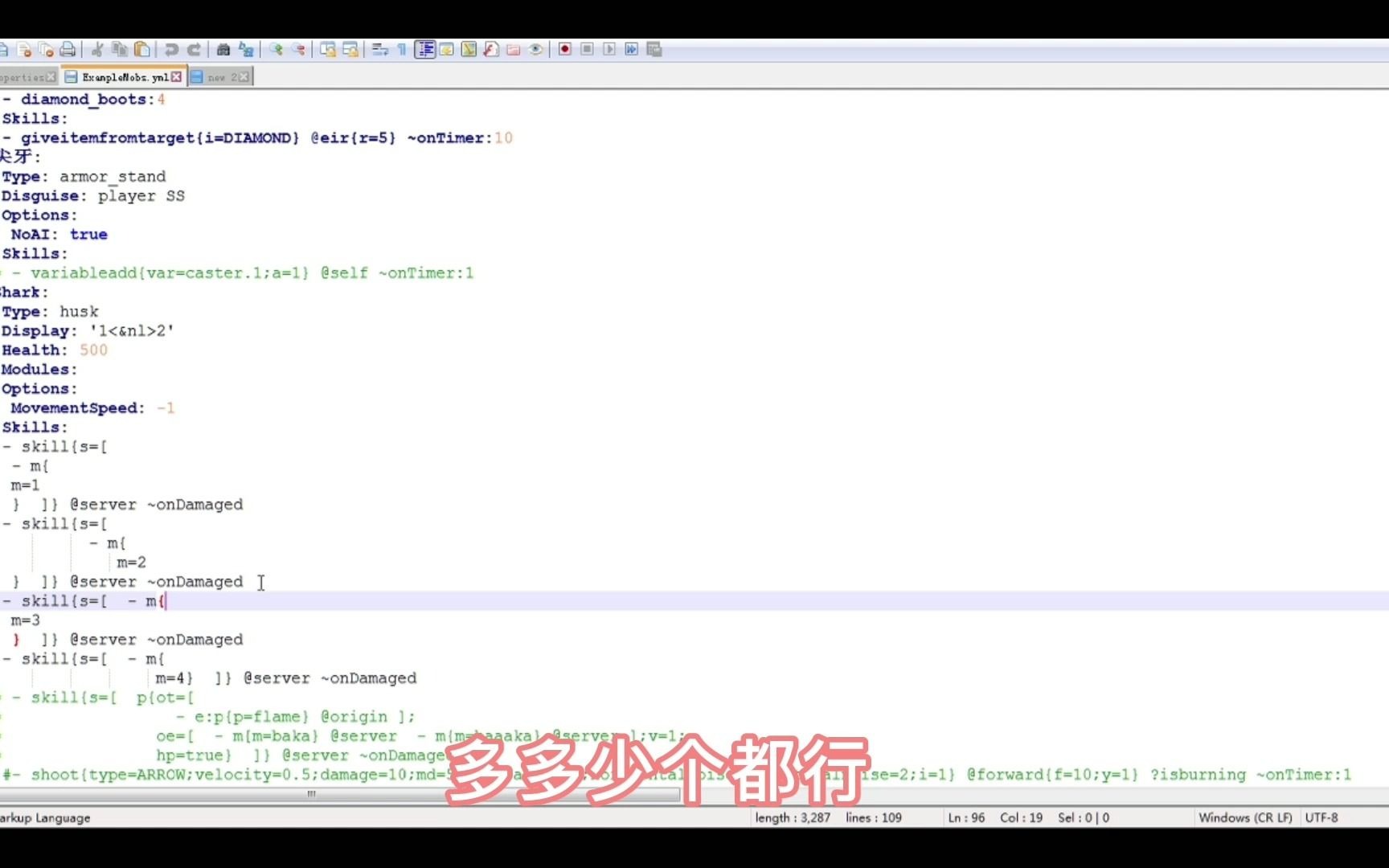1389x868 pixels.
Task: Open Find with the binoculars icon
Action: (223, 50)
